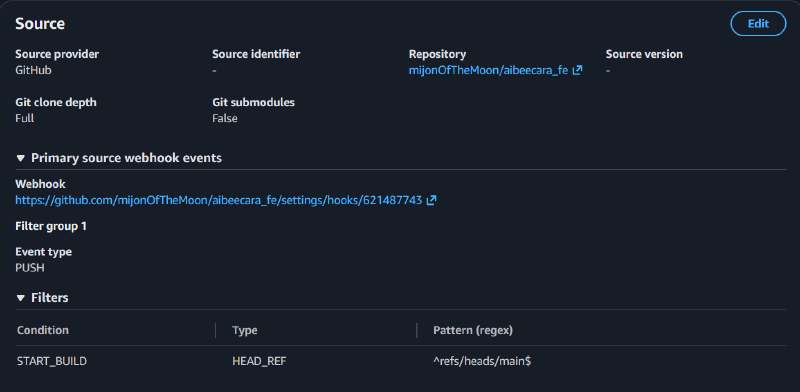800x392 pixels.
Task: Click the external-link icon after the webhook URL
Action: (432, 200)
